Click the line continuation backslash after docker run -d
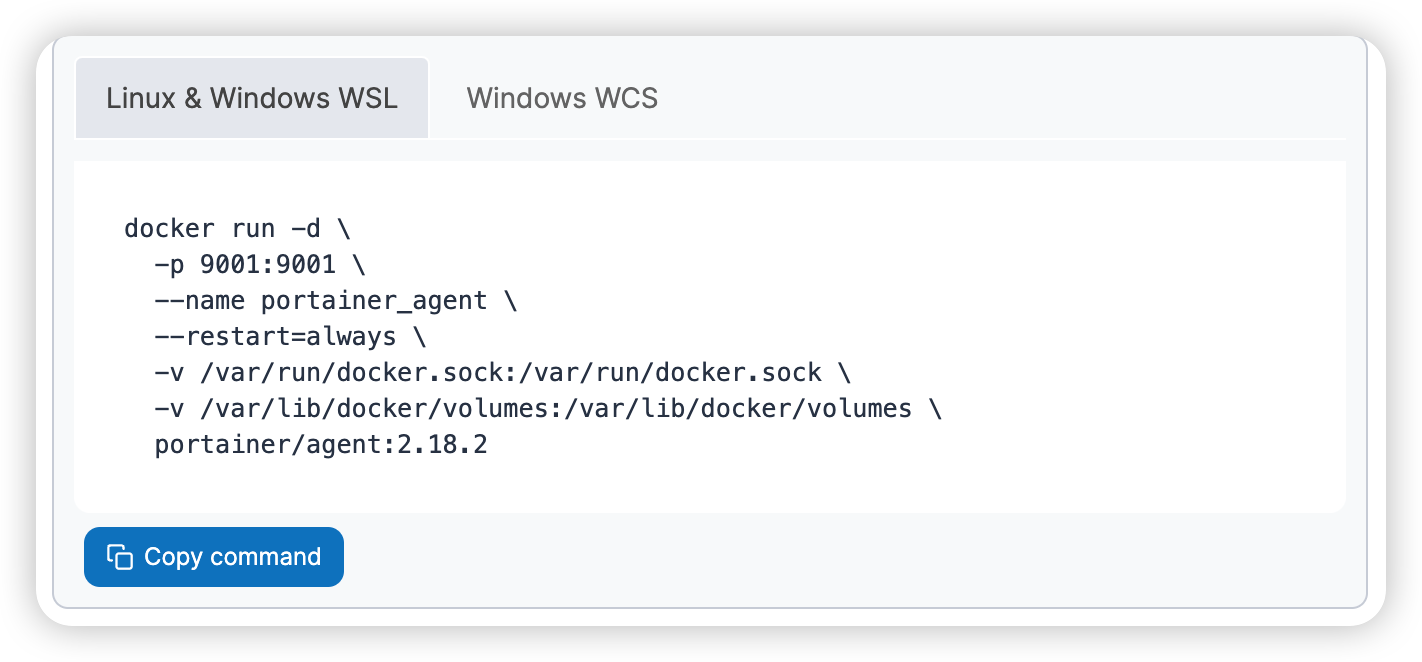Viewport: 1422px width, 662px height. point(342,228)
